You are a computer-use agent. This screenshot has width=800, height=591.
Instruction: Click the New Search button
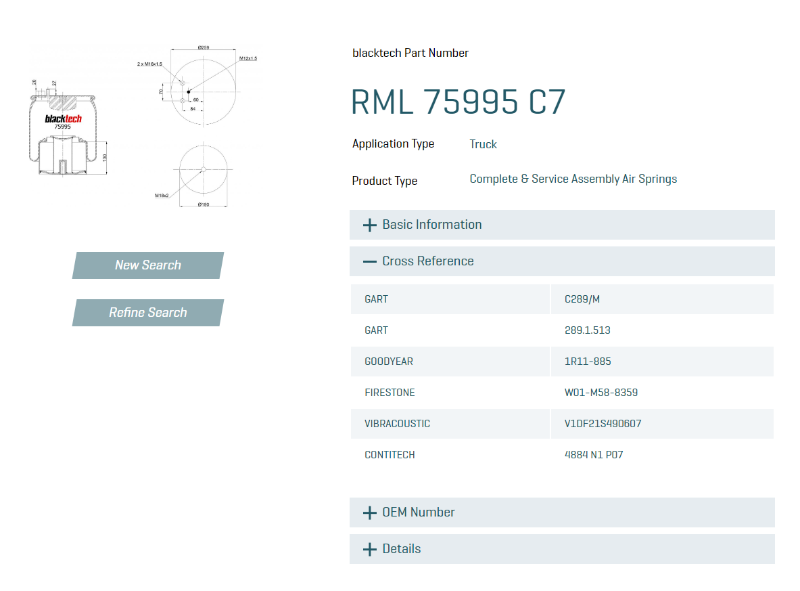tap(148, 265)
